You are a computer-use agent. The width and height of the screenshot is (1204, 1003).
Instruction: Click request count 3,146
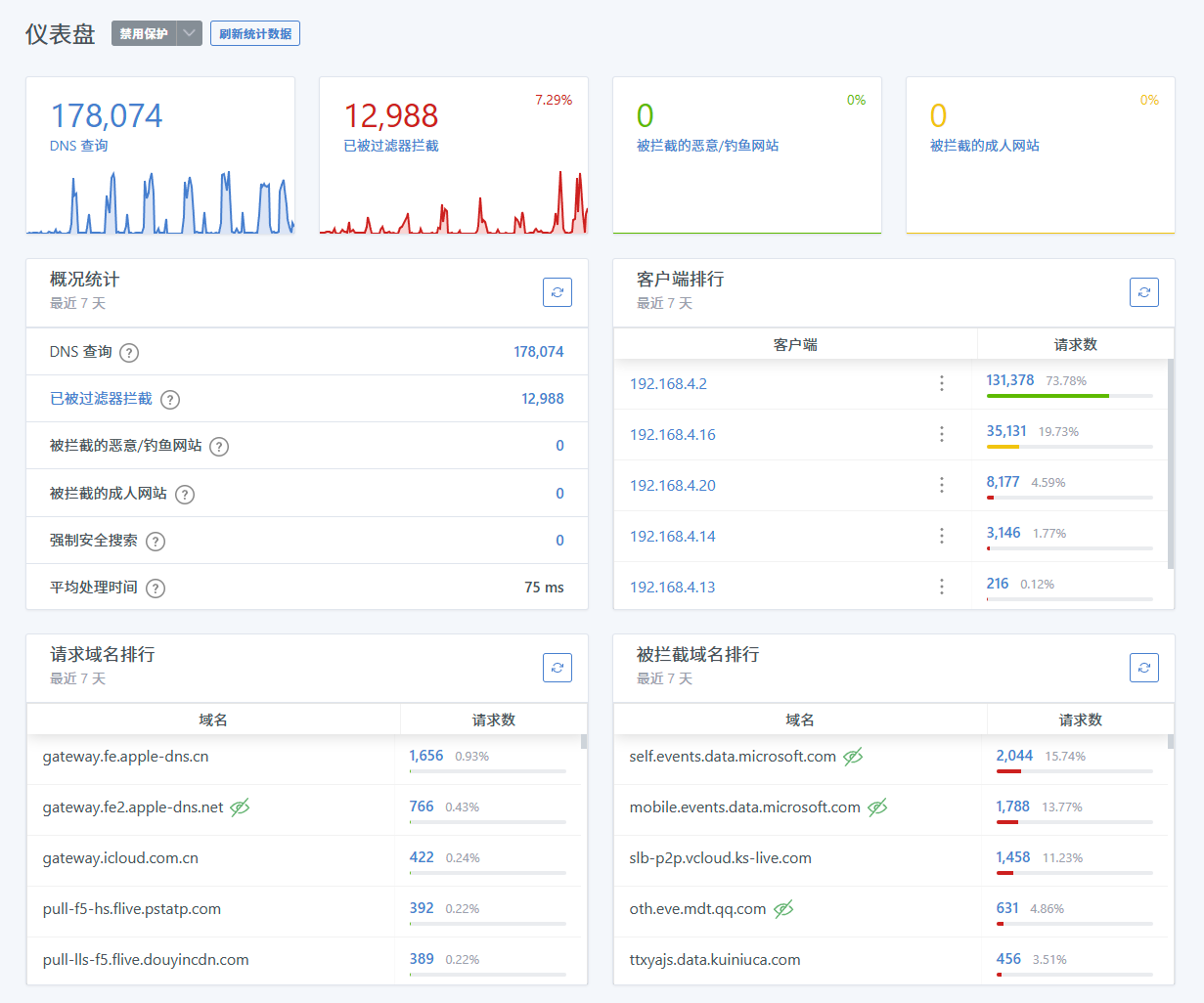(1003, 533)
